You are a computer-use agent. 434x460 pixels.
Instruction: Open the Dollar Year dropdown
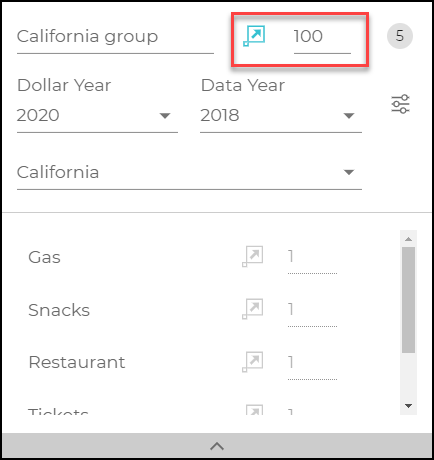(x=97, y=116)
